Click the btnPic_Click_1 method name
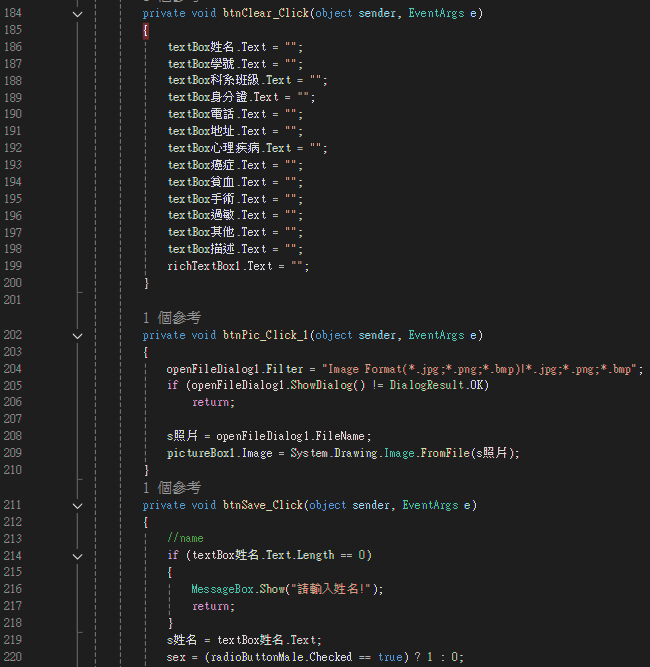This screenshot has height=667, width=650. 266,335
